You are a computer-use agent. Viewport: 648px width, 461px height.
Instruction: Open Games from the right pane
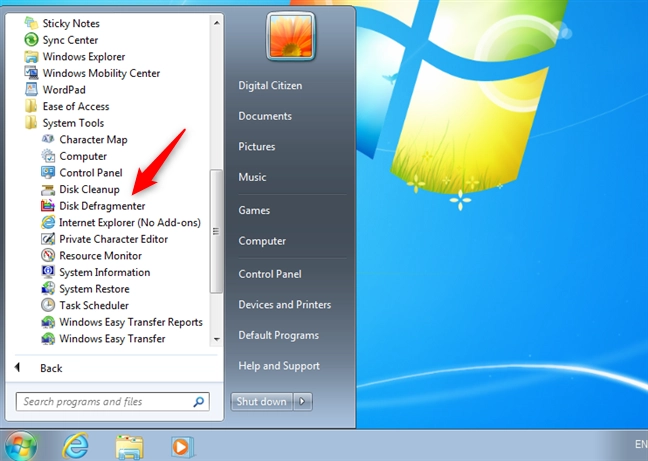254,210
